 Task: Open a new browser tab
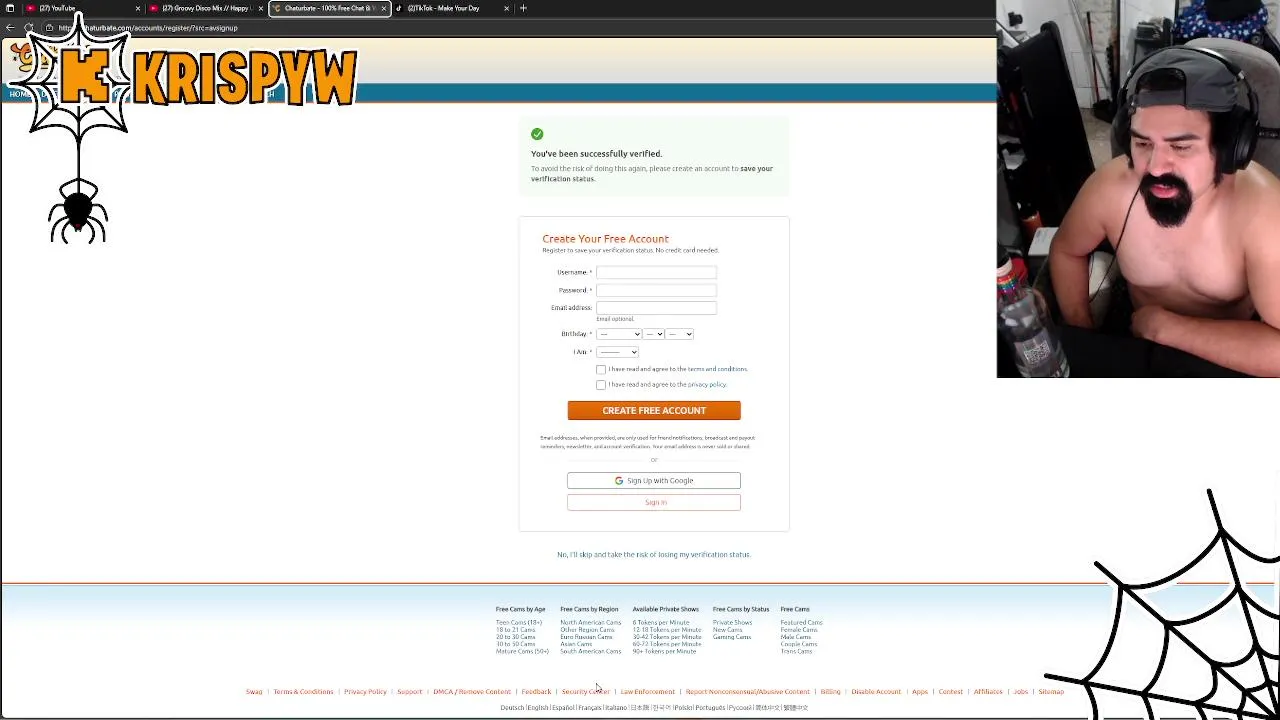coord(523,8)
